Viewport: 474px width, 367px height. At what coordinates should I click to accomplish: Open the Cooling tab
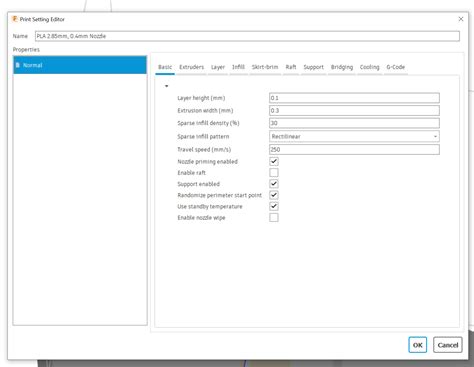369,67
